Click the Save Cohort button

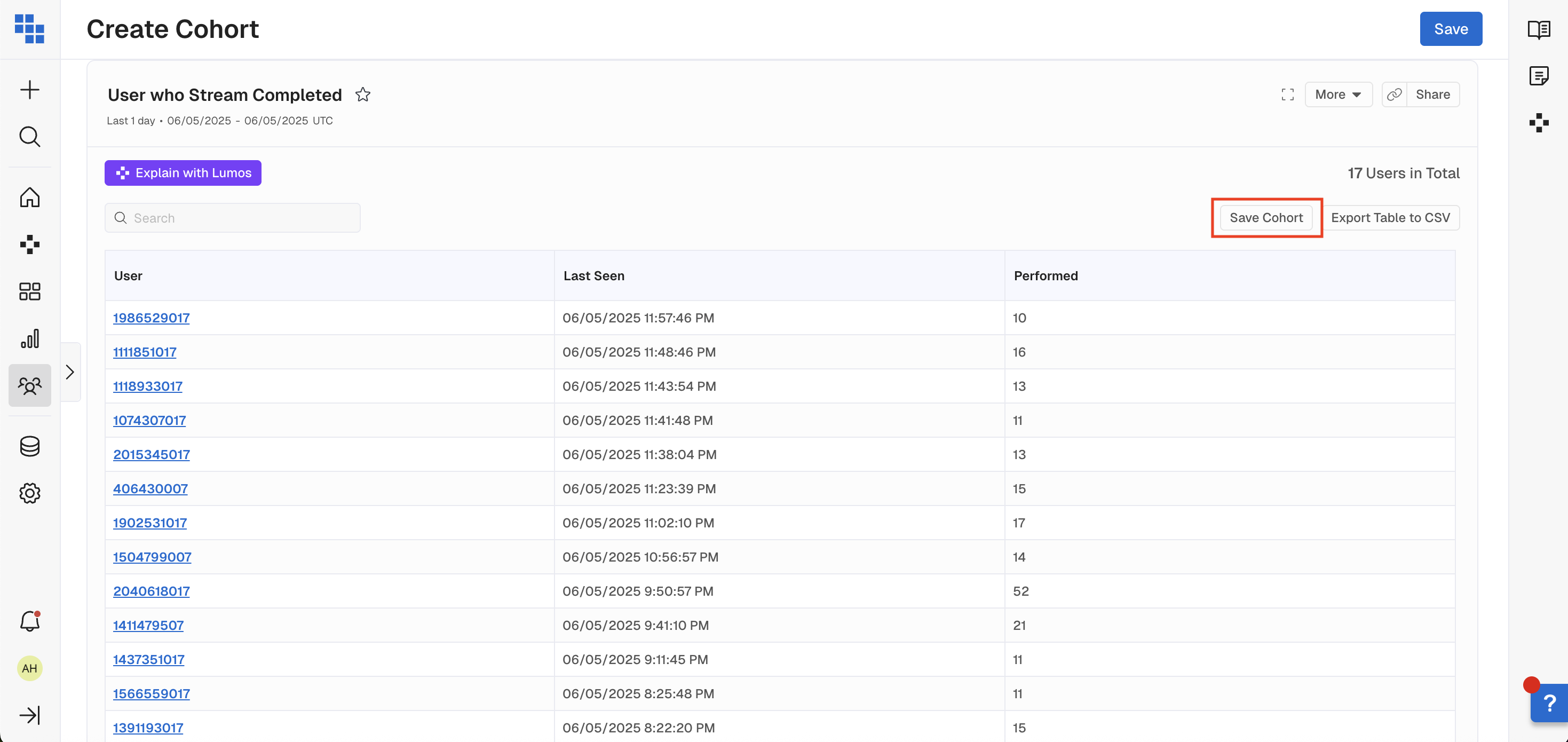coord(1265,218)
